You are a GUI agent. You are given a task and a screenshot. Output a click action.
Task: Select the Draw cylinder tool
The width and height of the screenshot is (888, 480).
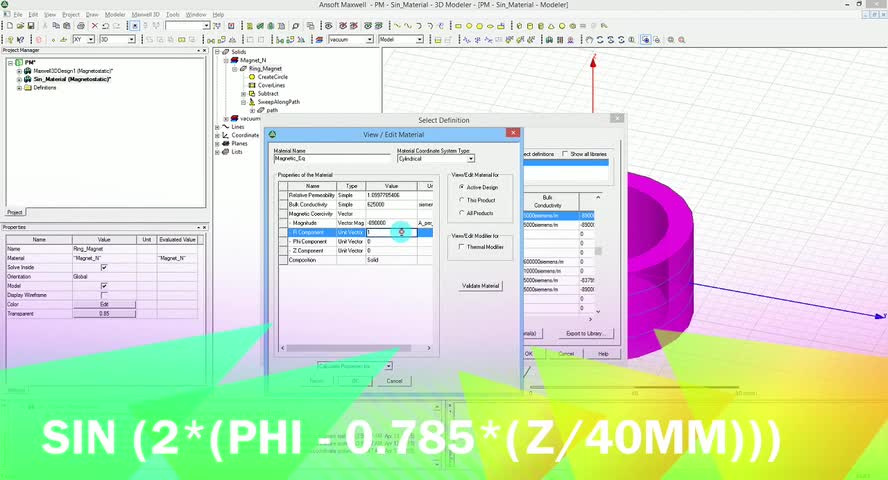530,26
